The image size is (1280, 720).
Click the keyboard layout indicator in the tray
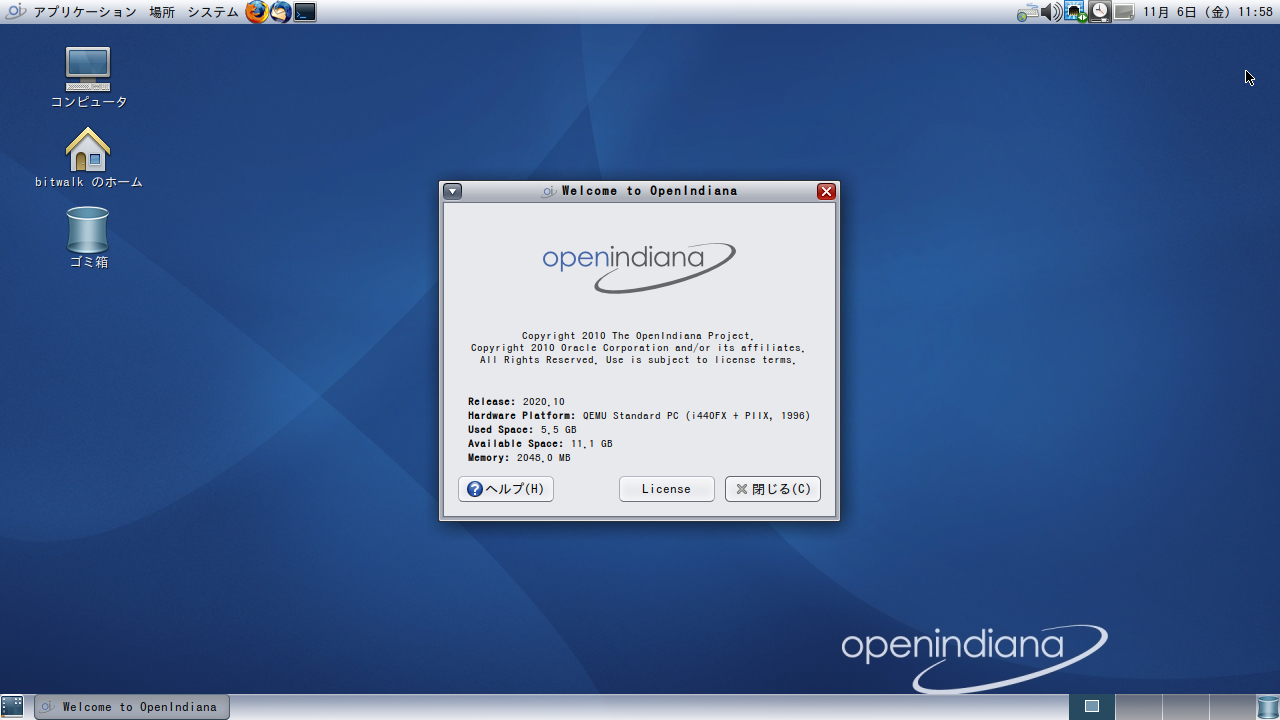1026,11
